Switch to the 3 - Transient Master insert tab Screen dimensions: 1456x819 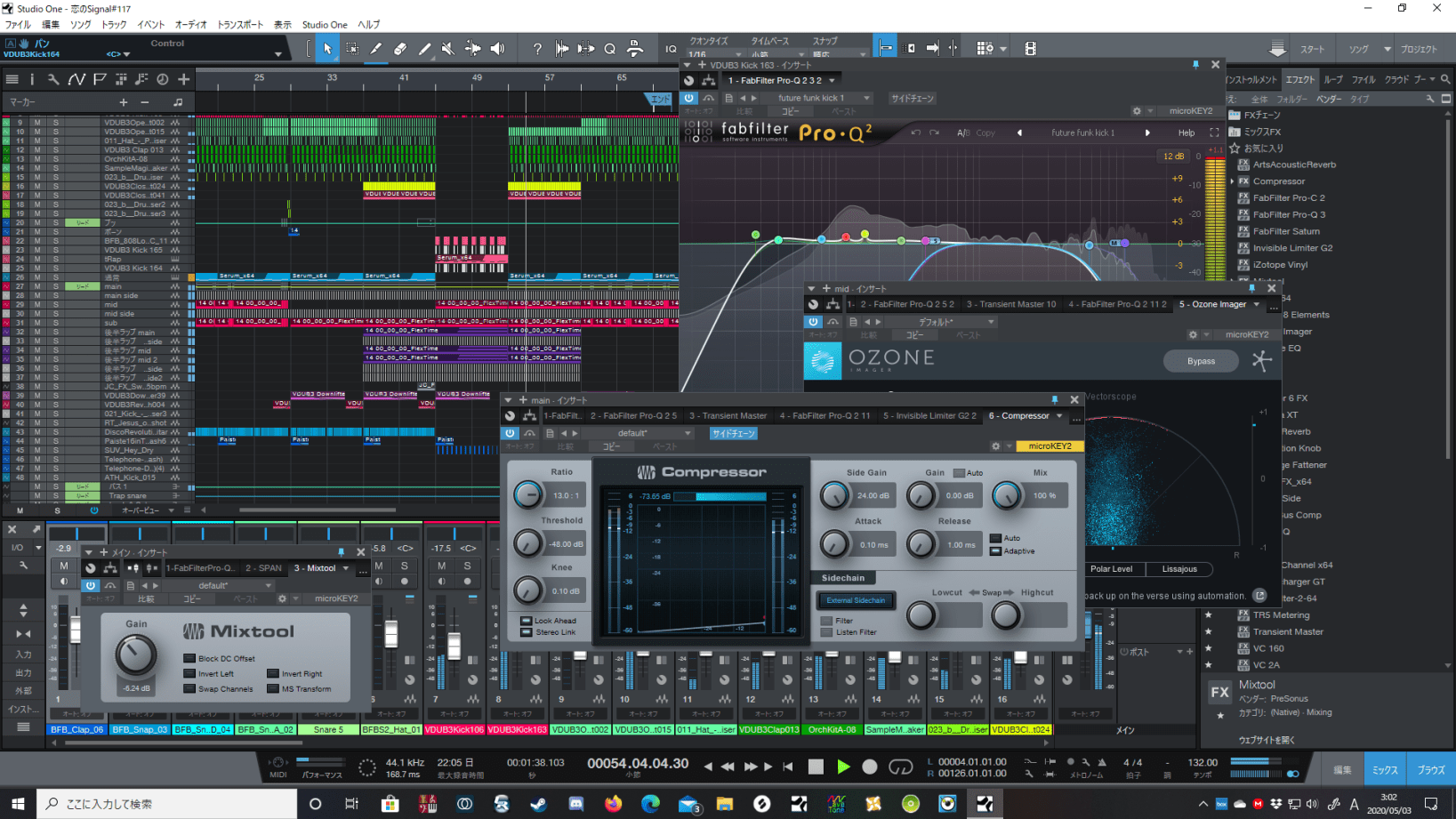pyautogui.click(x=728, y=415)
